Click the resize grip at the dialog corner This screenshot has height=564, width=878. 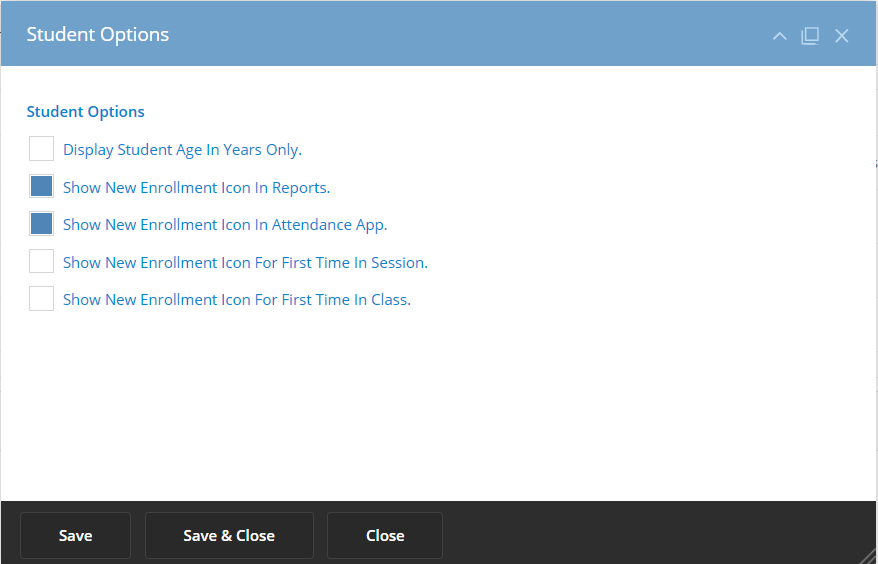(x=868, y=555)
